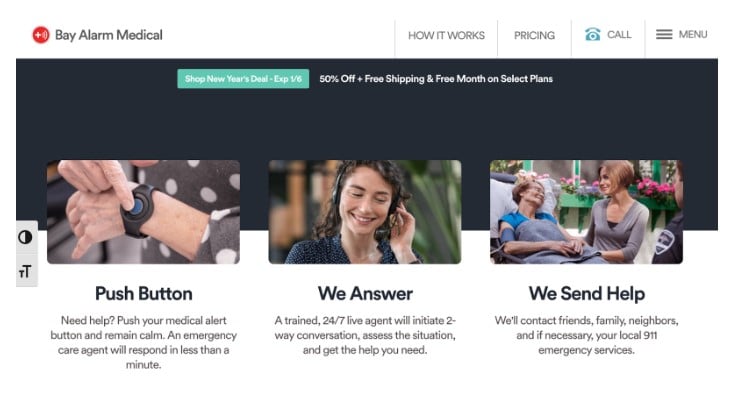Select the wrist button press photo
This screenshot has height=417, width=741.
point(143,212)
